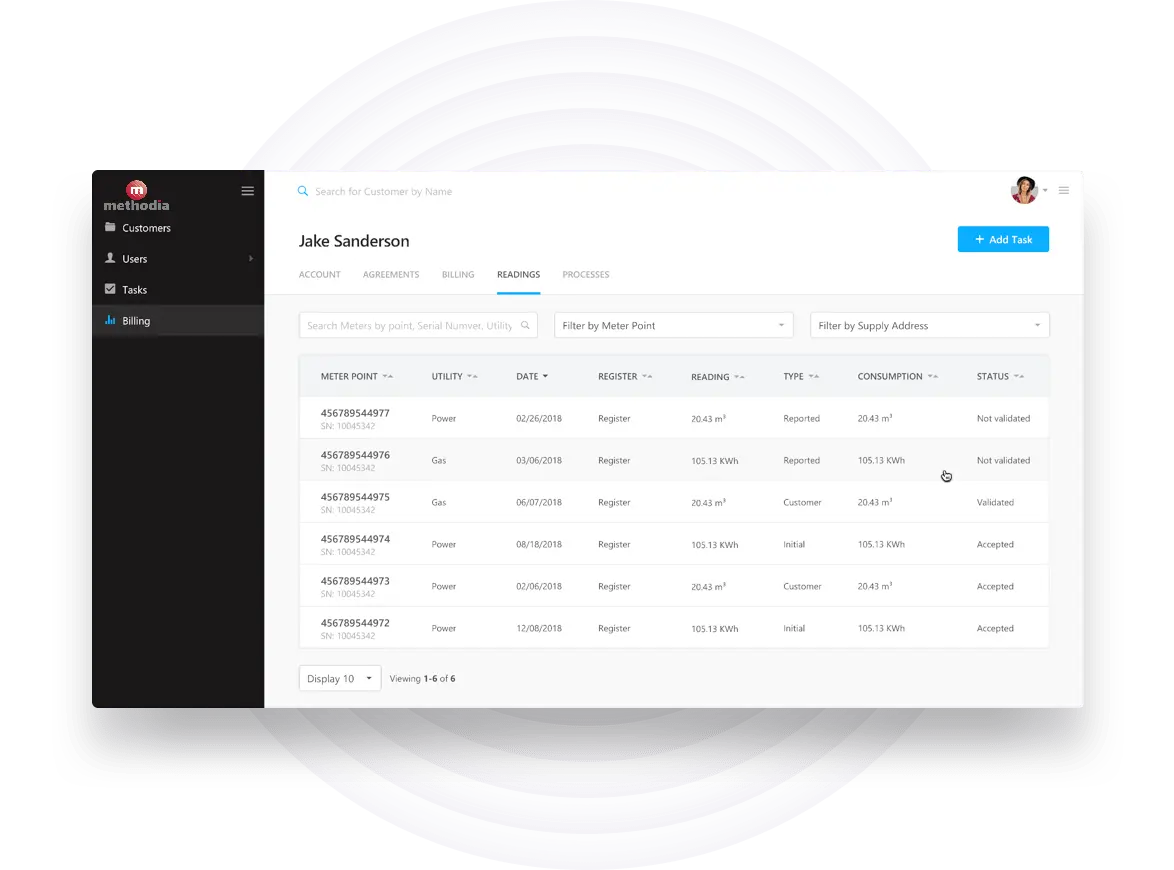
Task: Expand the Users submenu arrow
Action: coord(251,258)
